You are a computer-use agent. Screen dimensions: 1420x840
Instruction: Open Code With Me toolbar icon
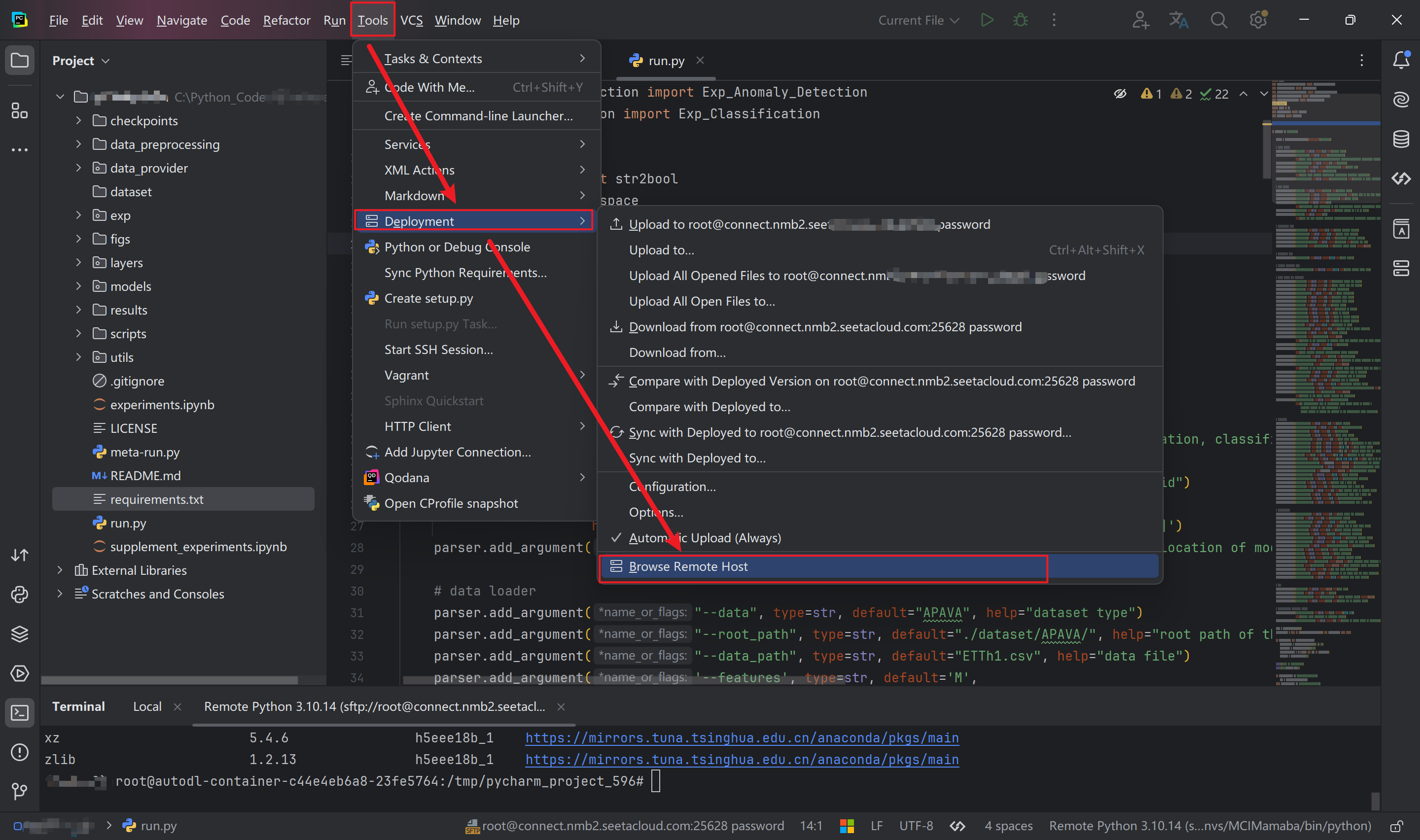pos(1140,20)
